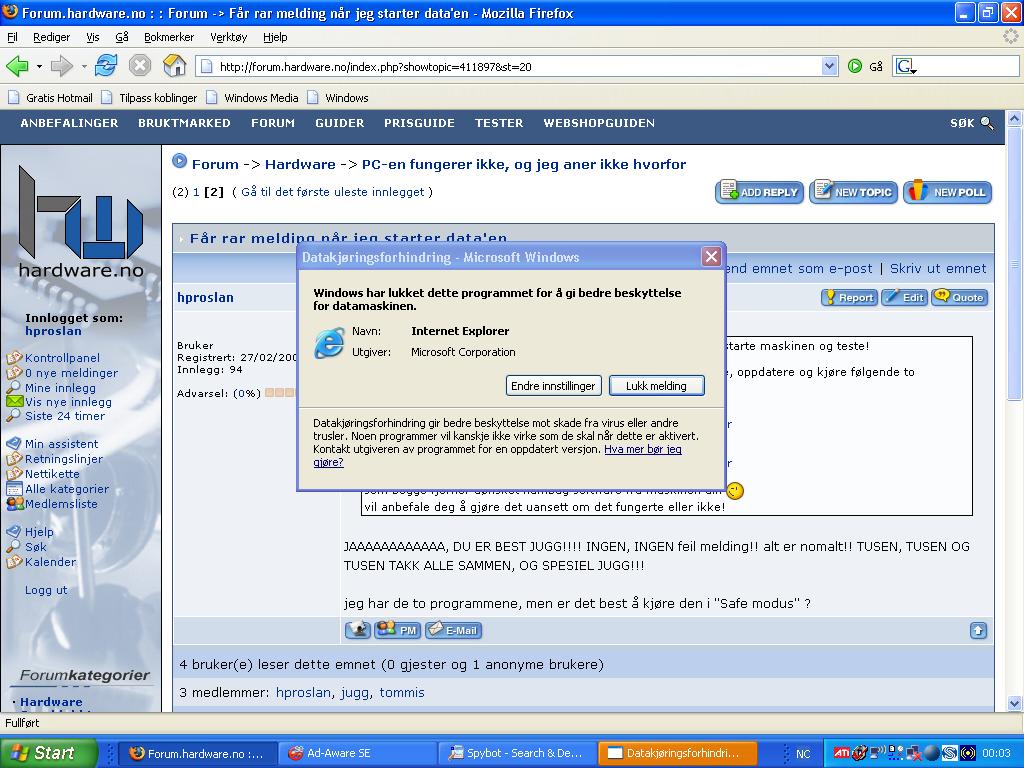
Task: Open the Bokmerker menu
Action: coord(169,37)
